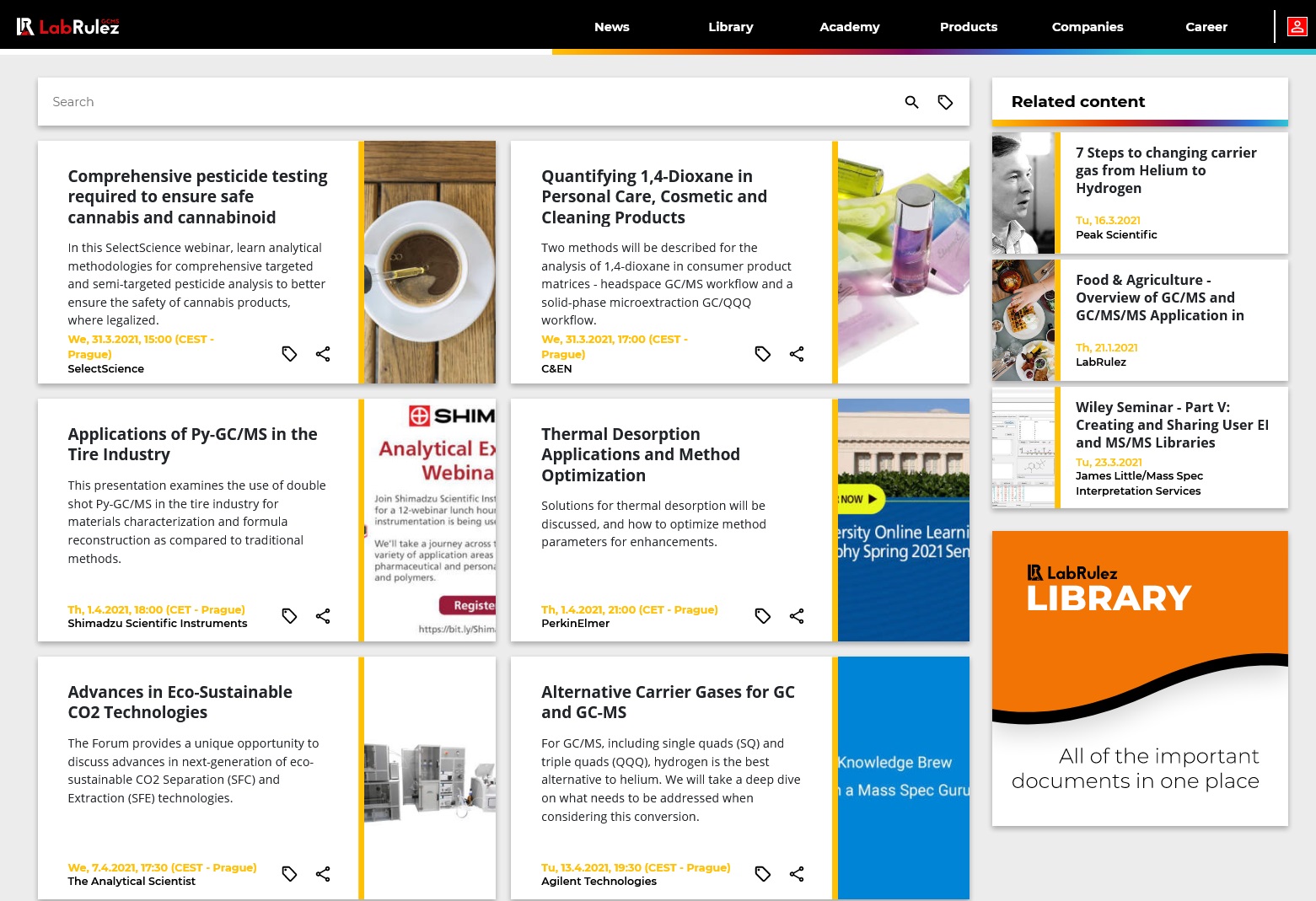Share the Alternative Carrier Gases card

[797, 874]
